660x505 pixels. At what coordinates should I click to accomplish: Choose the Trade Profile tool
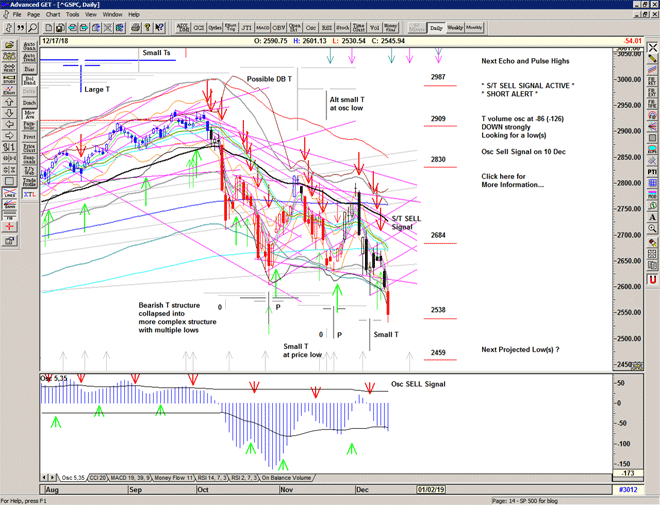click(x=28, y=181)
